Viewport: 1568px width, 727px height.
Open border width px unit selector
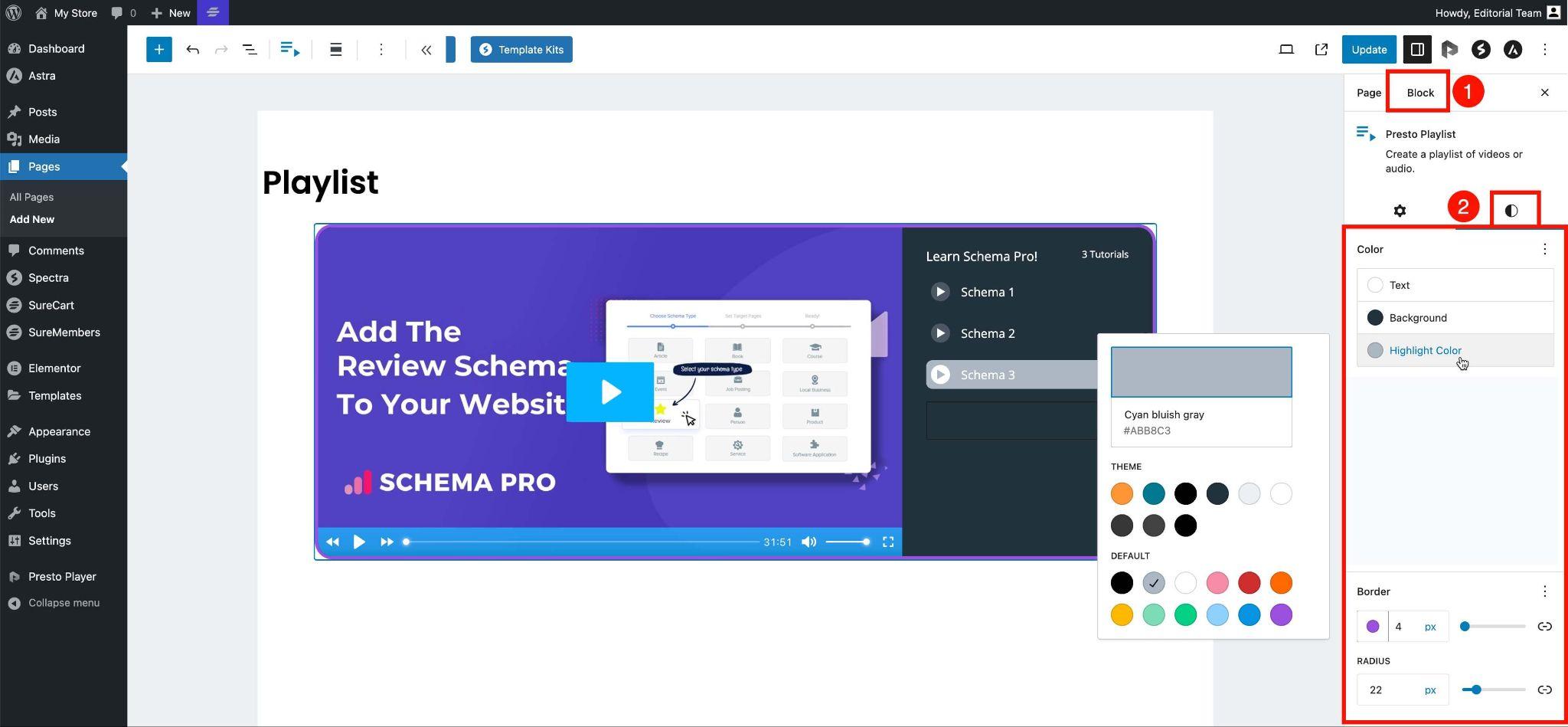(x=1430, y=627)
